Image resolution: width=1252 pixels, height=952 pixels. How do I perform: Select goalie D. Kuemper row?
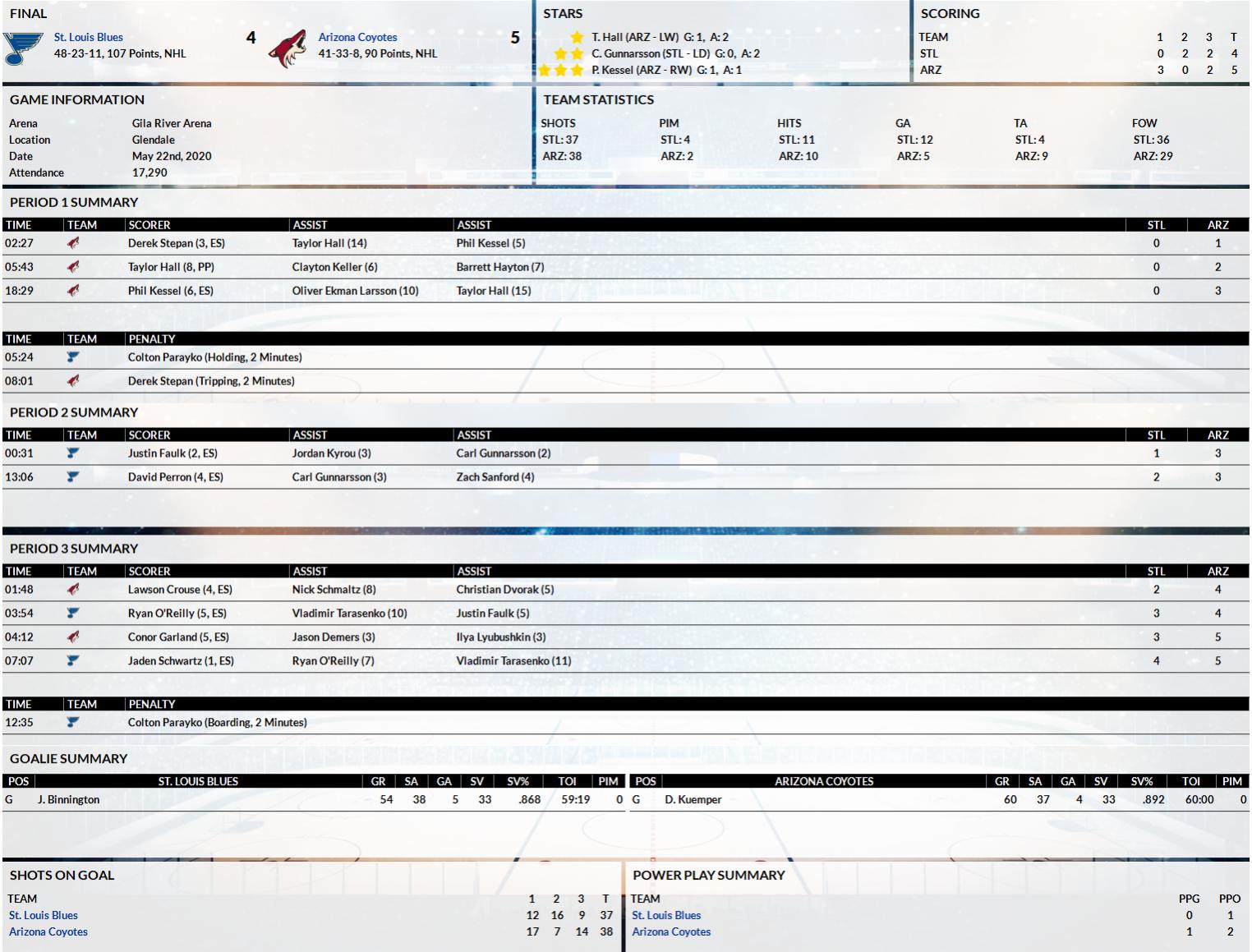940,800
